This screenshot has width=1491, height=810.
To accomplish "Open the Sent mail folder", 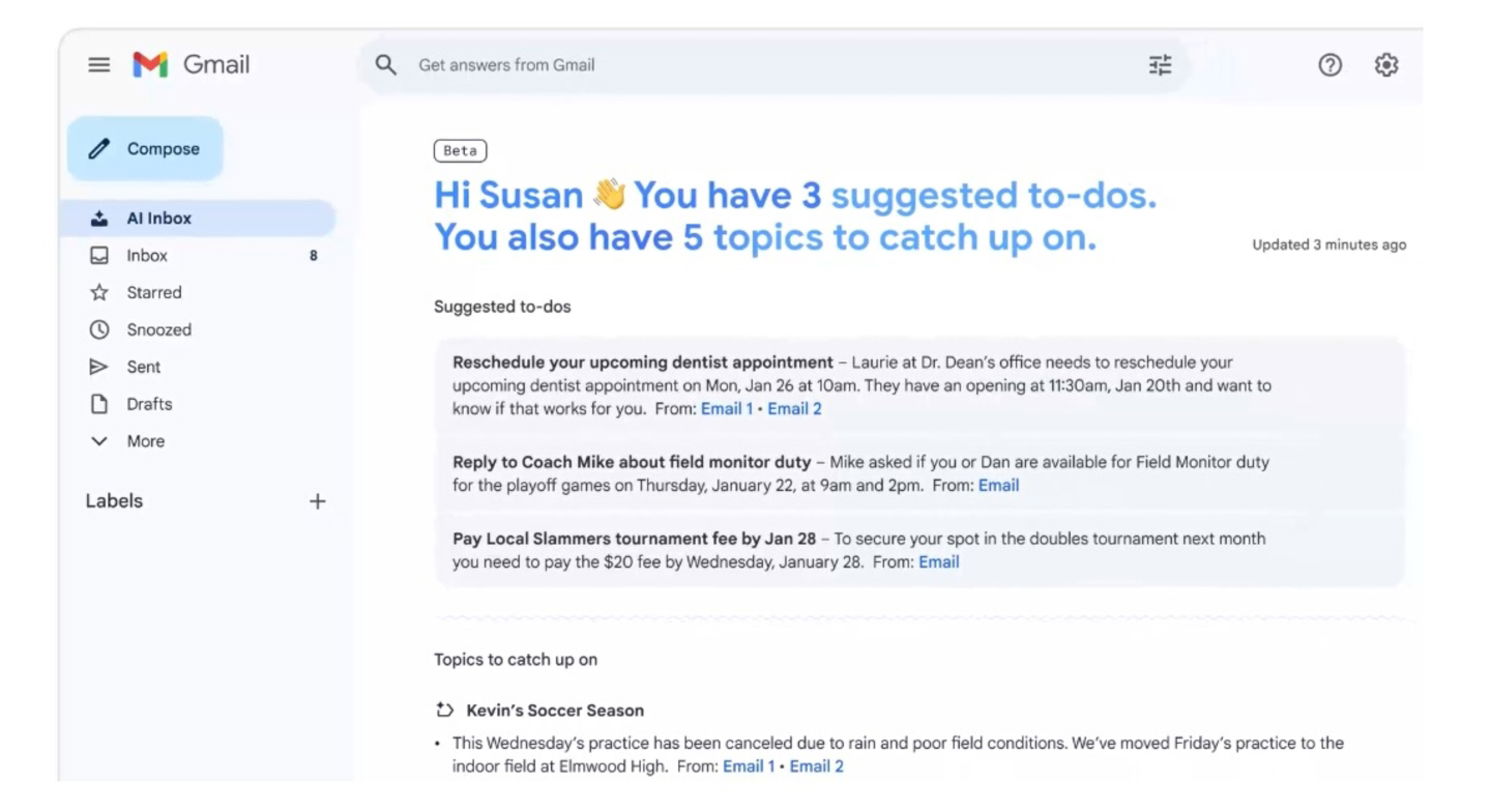I will 144,367.
